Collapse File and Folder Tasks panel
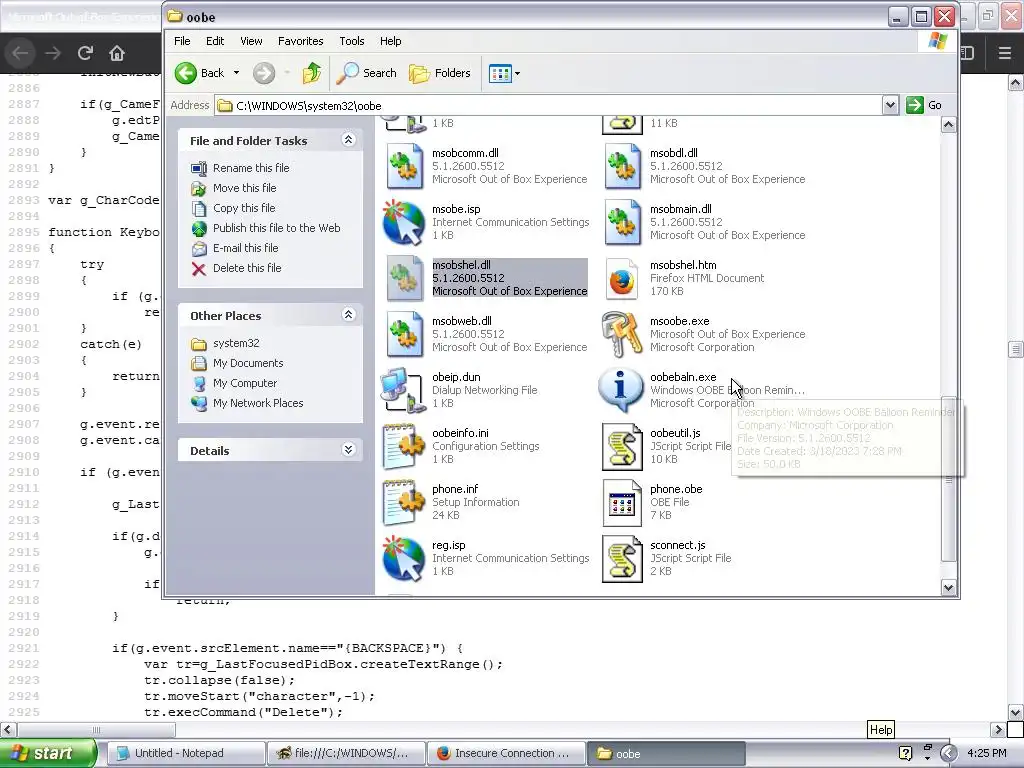Screen dimensions: 1024x768 (348, 140)
